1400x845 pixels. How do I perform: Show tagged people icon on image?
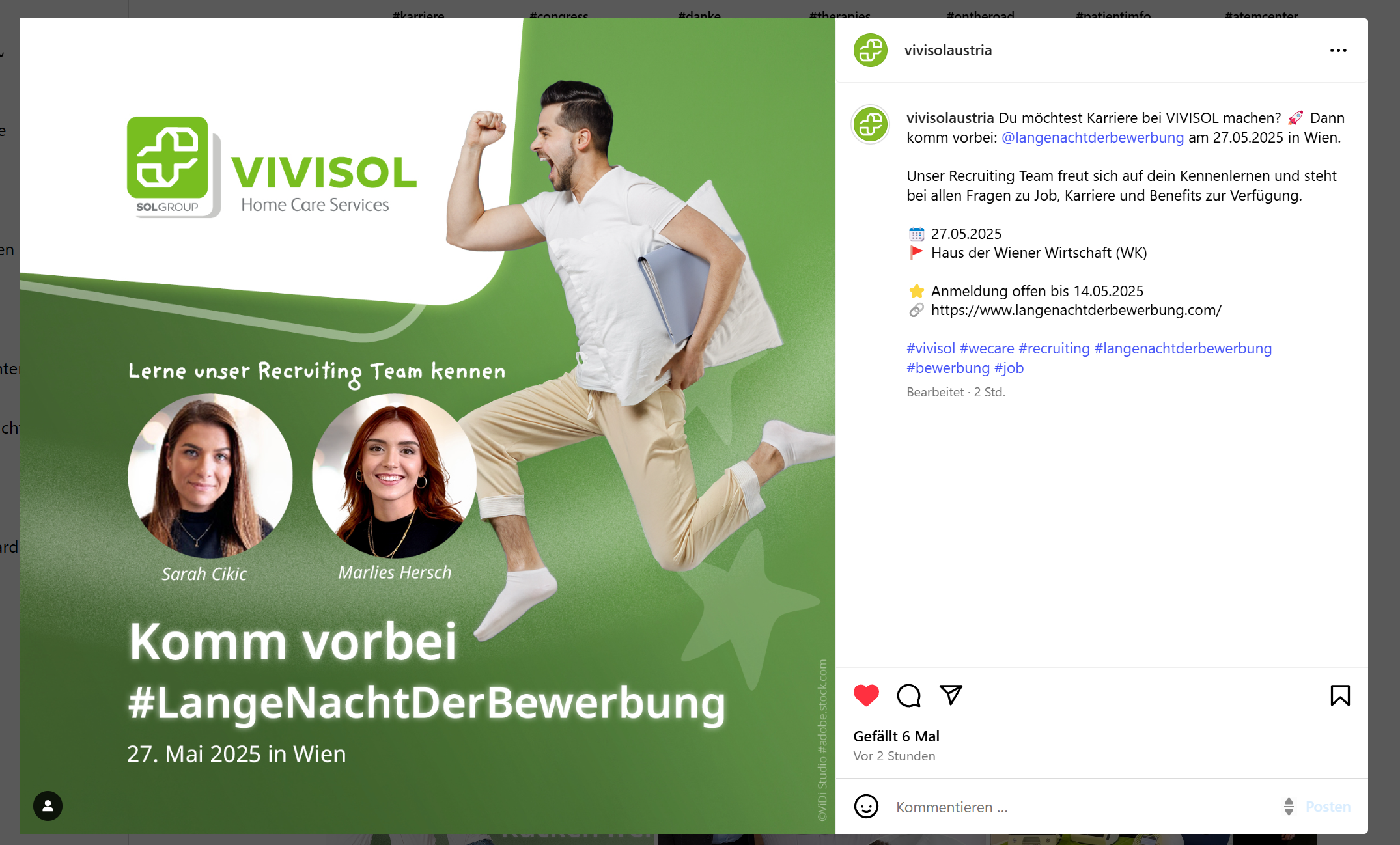[48, 806]
